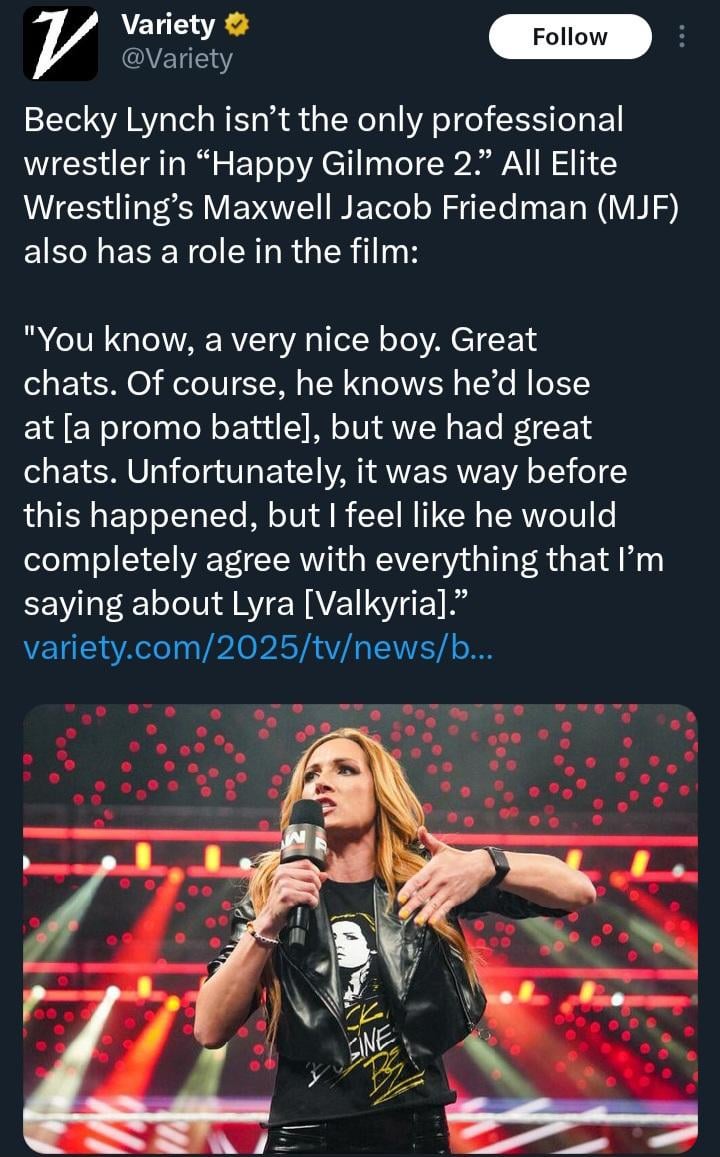
Task: Click the smartwatch on the wrestler's wrist
Action: point(496,865)
